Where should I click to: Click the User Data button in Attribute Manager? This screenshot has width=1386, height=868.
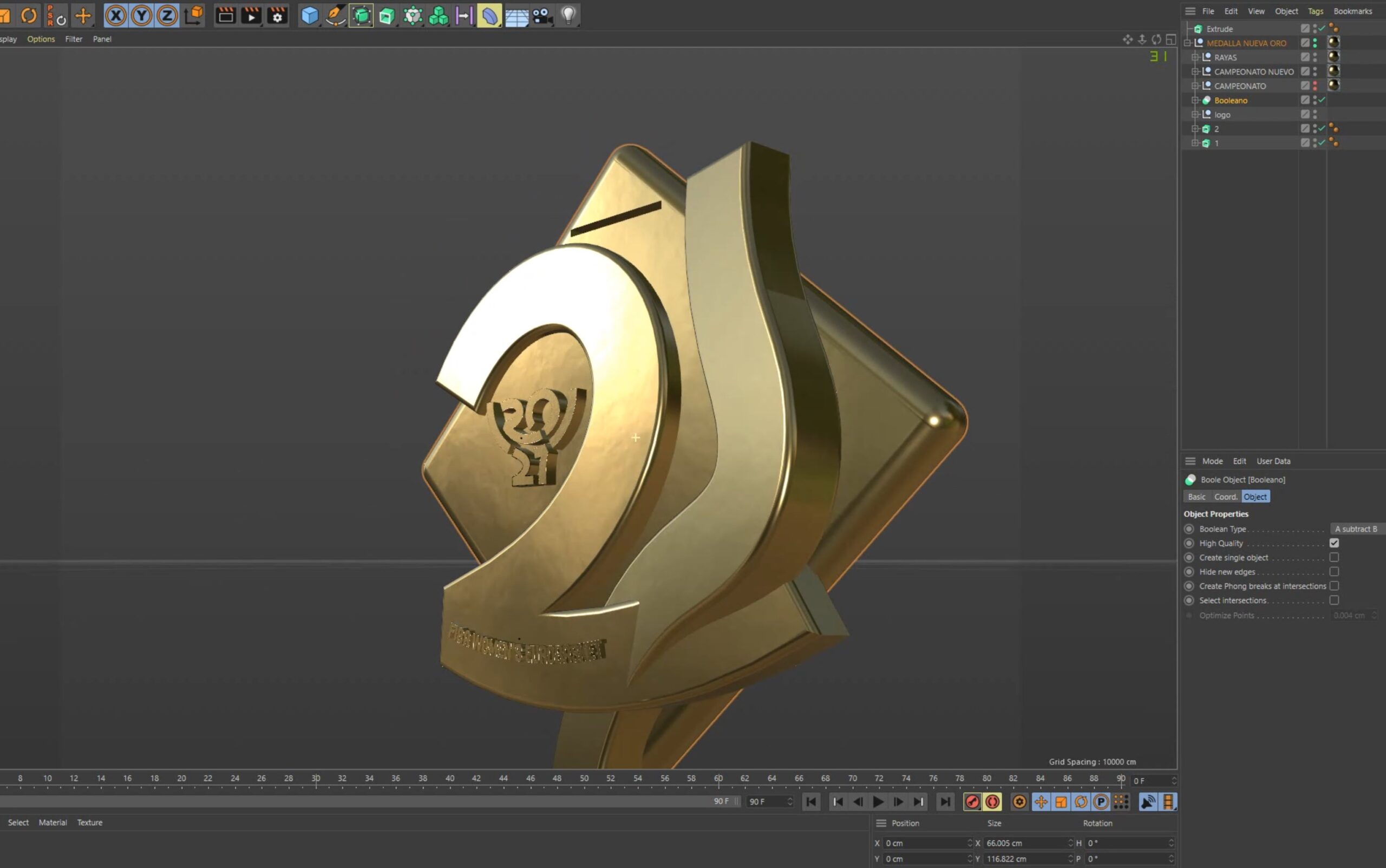click(1273, 460)
